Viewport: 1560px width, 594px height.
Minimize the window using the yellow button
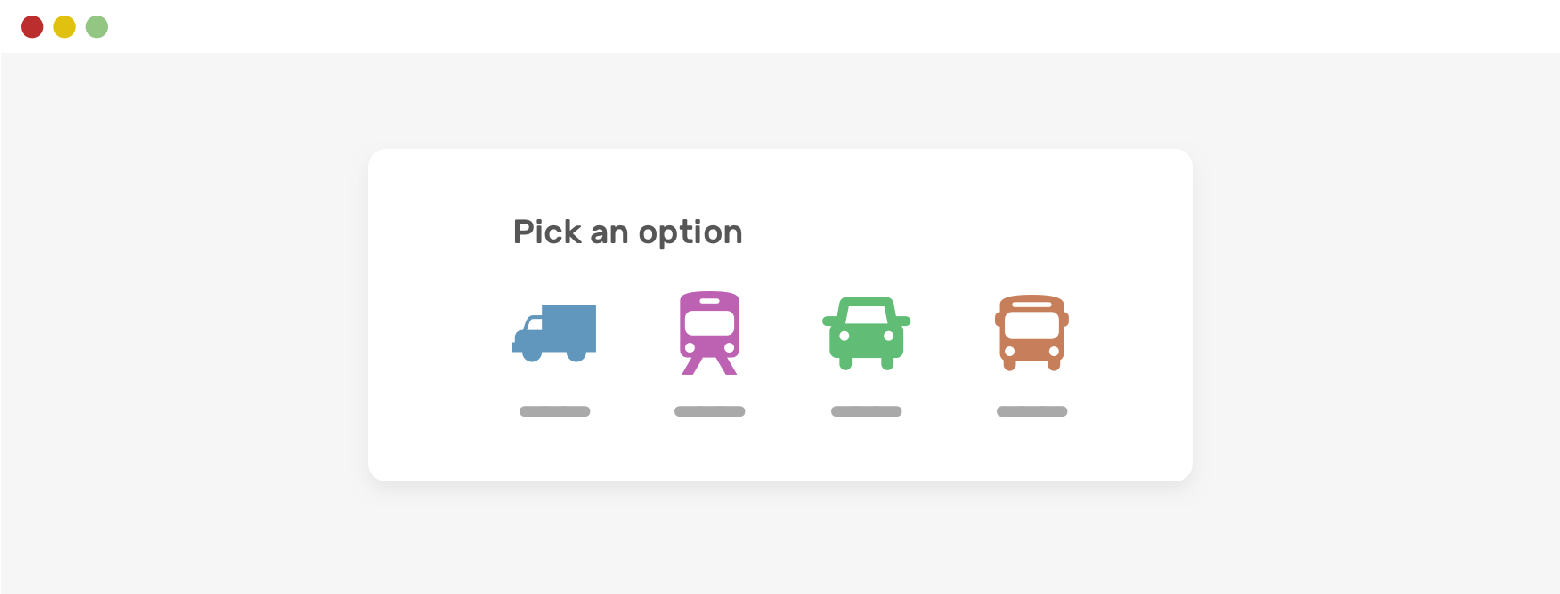(x=64, y=27)
